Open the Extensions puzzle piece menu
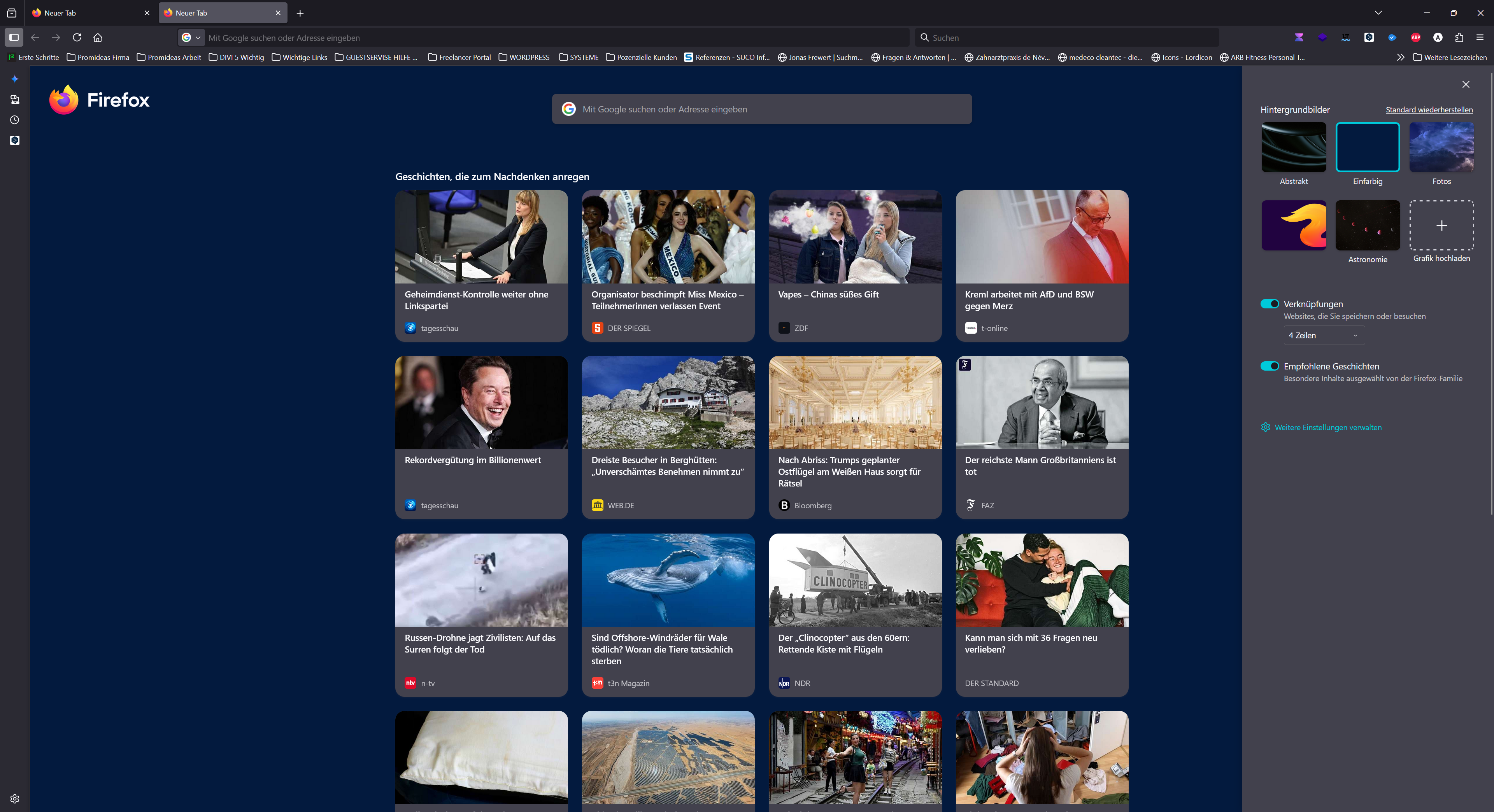The image size is (1494, 812). (x=1459, y=38)
